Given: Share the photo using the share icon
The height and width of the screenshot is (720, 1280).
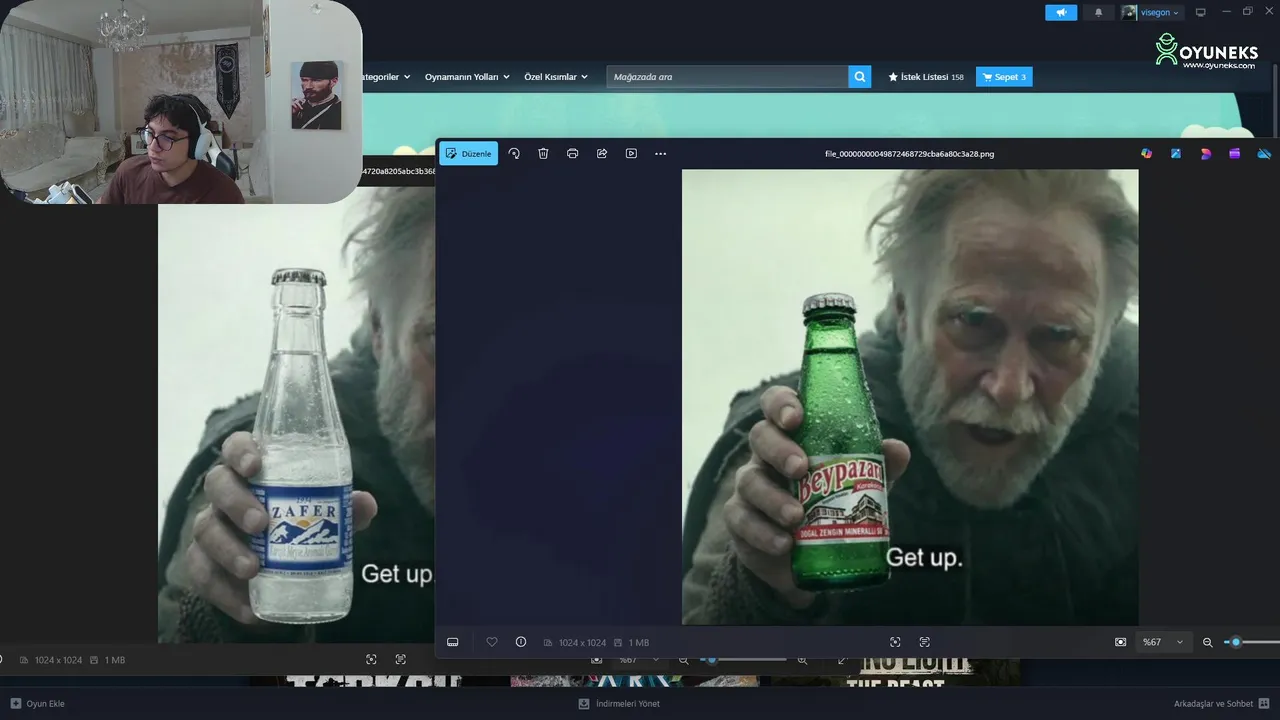Looking at the screenshot, I should click(x=602, y=153).
